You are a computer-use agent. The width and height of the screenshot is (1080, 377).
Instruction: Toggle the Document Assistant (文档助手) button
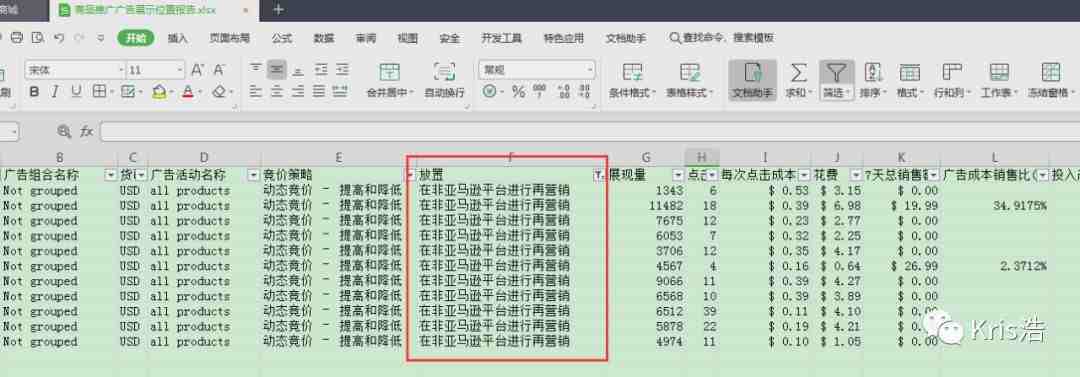point(753,80)
